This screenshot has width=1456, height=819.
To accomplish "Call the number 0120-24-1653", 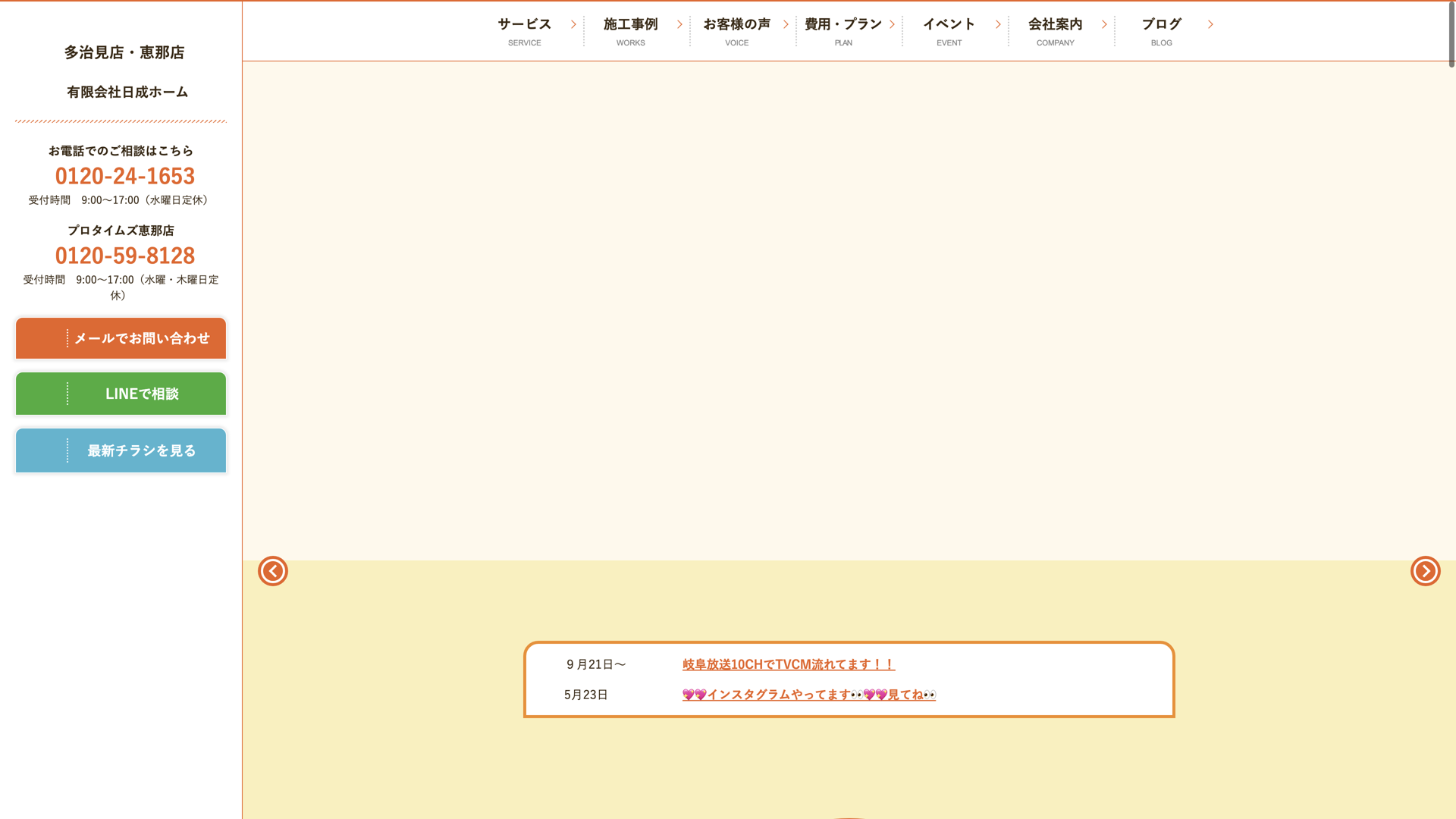I will pos(125,176).
